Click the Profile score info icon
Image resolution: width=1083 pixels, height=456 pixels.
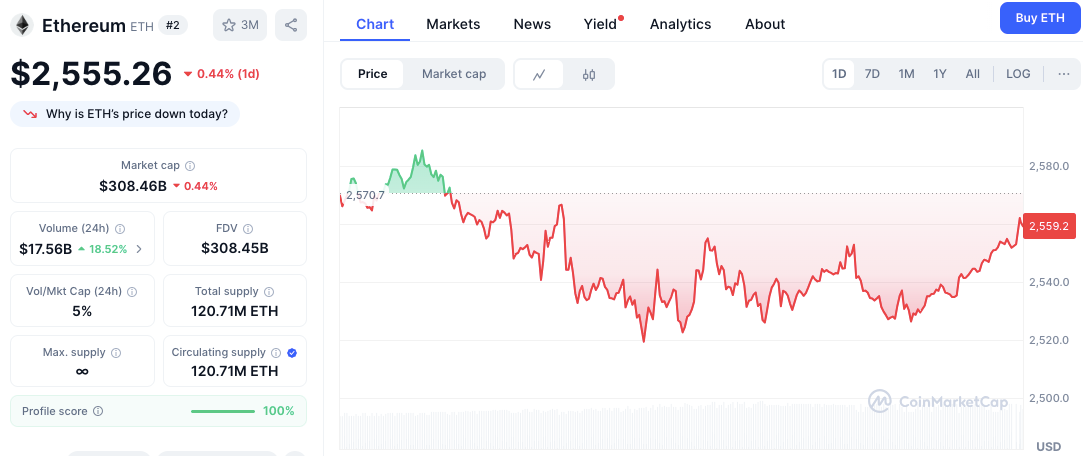point(98,411)
